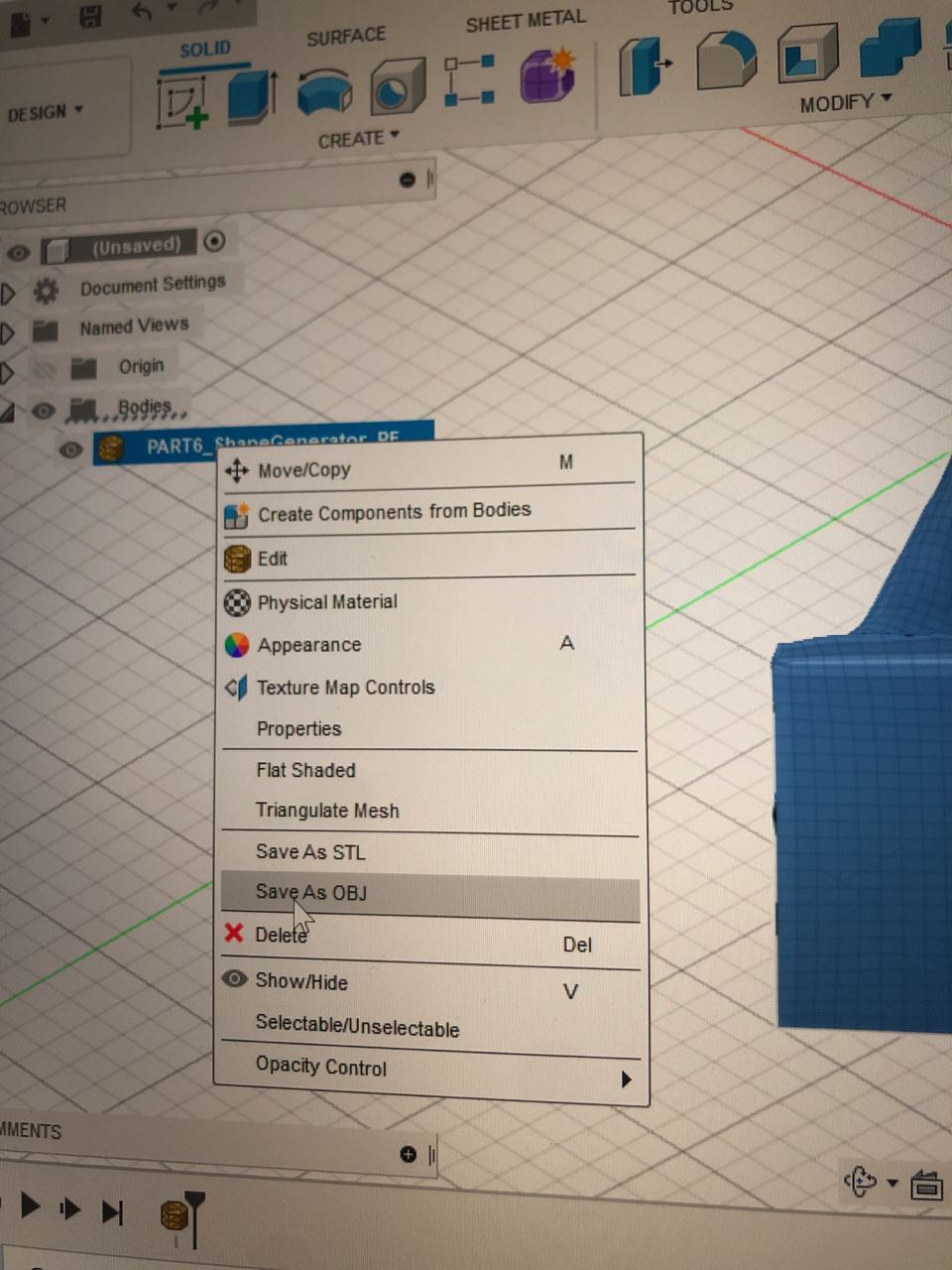Click the timeline Next Step button
The width and height of the screenshot is (952, 1270).
pyautogui.click(x=70, y=1208)
